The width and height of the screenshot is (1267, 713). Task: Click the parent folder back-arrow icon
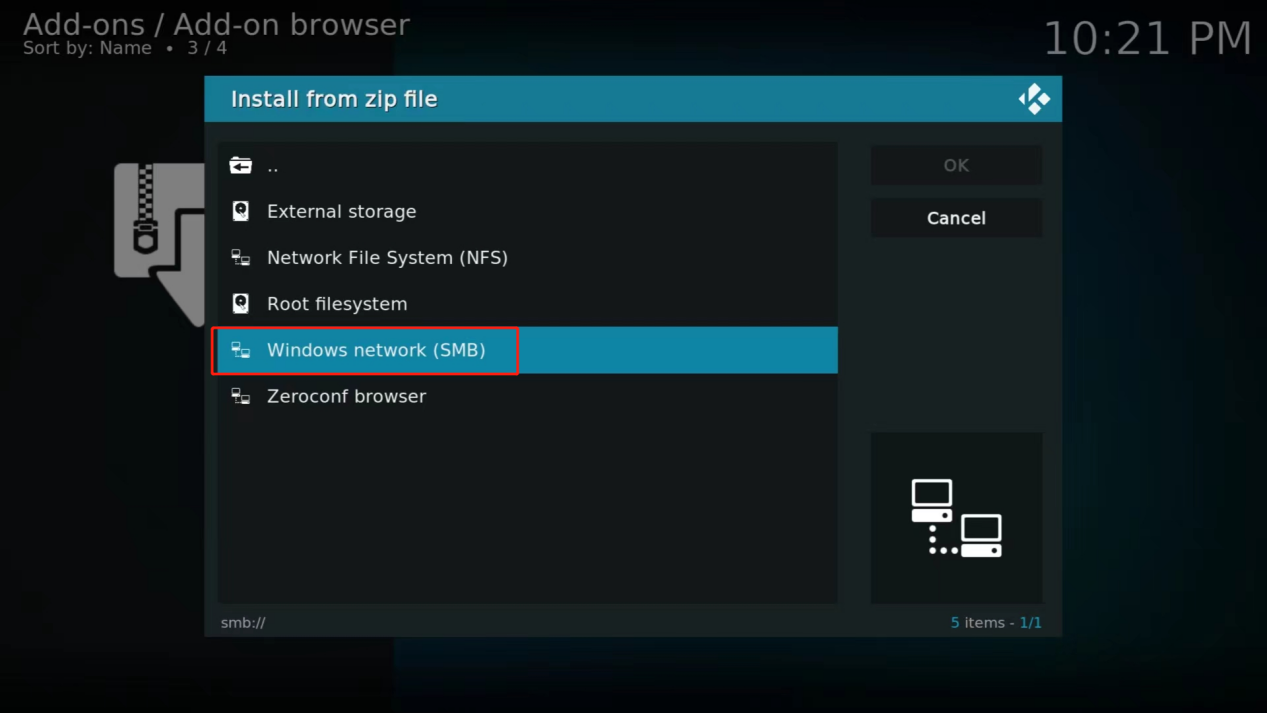click(x=241, y=165)
